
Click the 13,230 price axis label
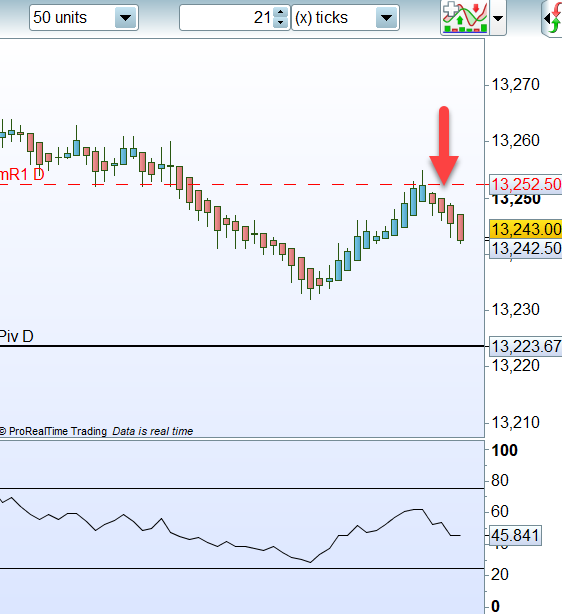(x=515, y=310)
